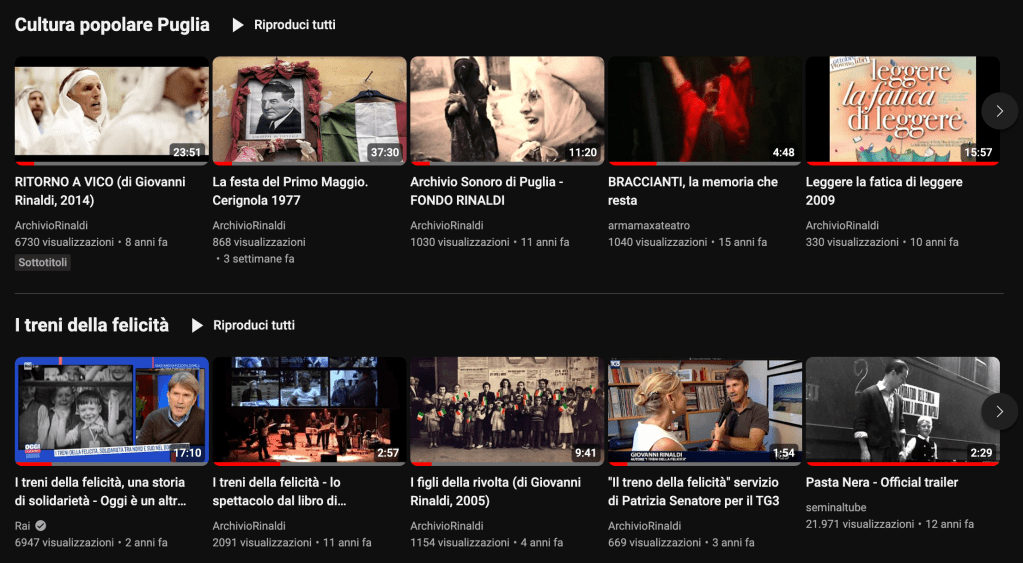
Task: Open RITORNO A VICO video thumbnail
Action: point(111,109)
